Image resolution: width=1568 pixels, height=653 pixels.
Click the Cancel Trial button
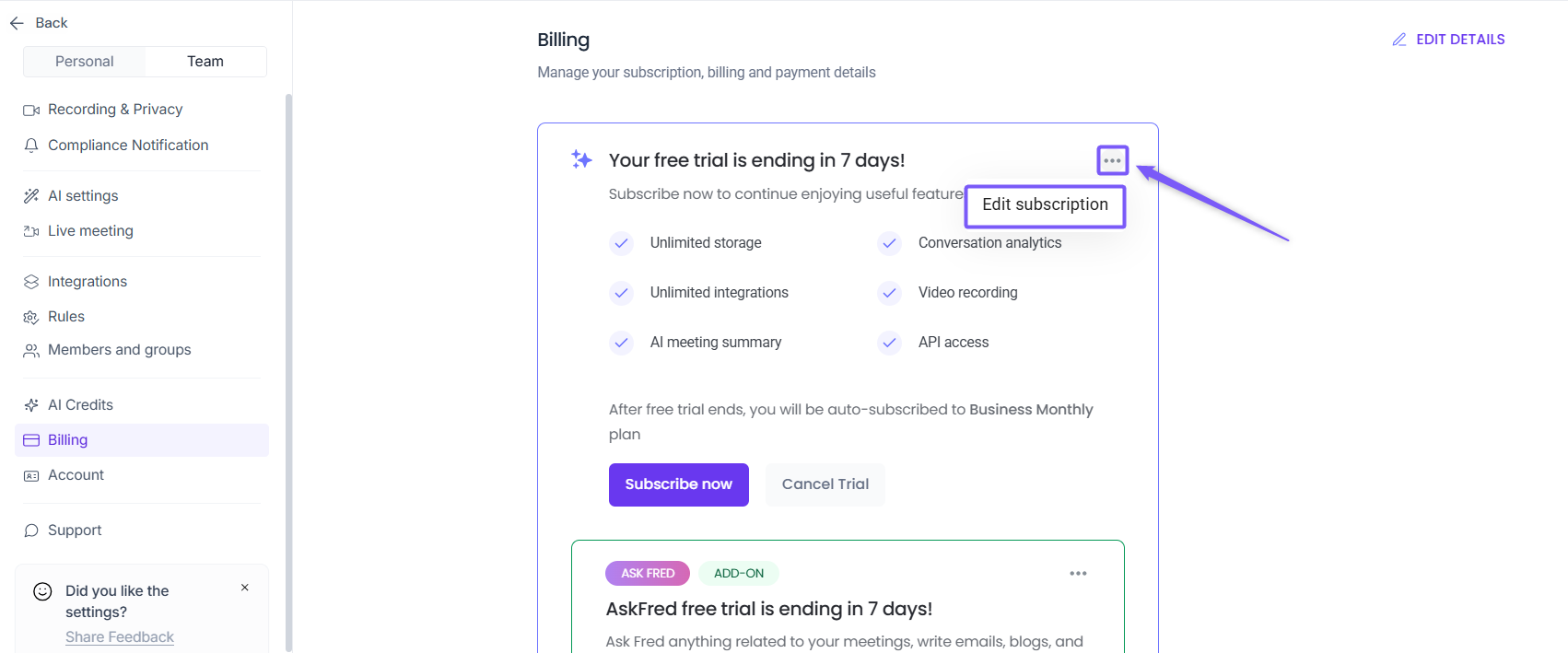825,484
